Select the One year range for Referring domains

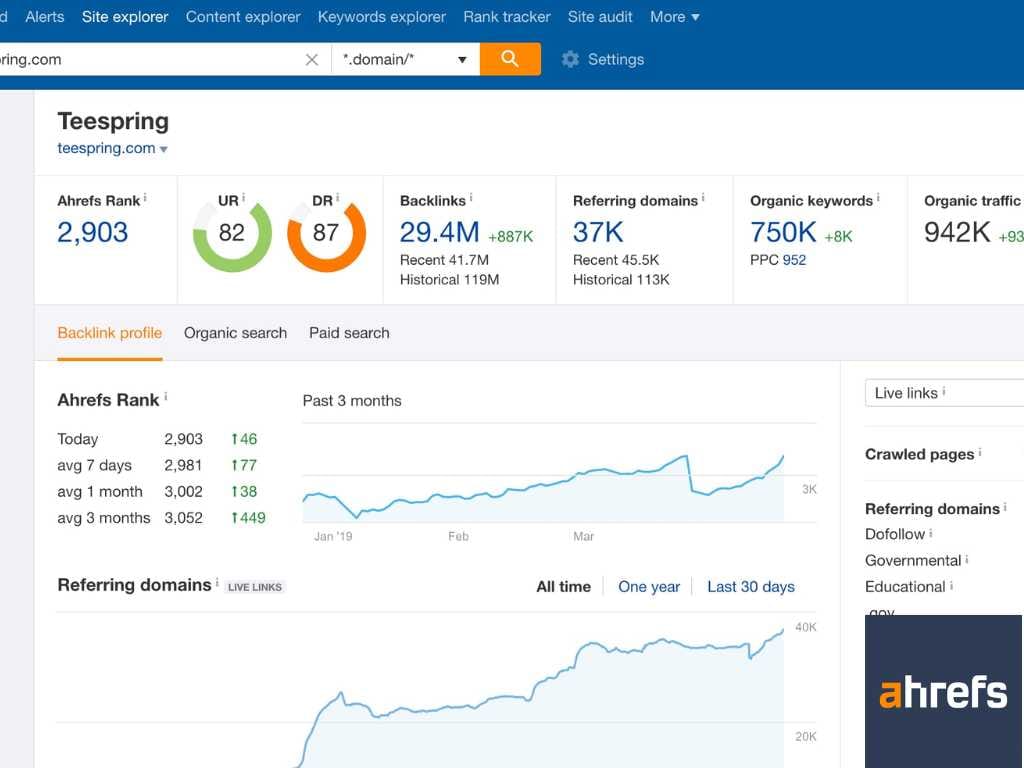[649, 587]
